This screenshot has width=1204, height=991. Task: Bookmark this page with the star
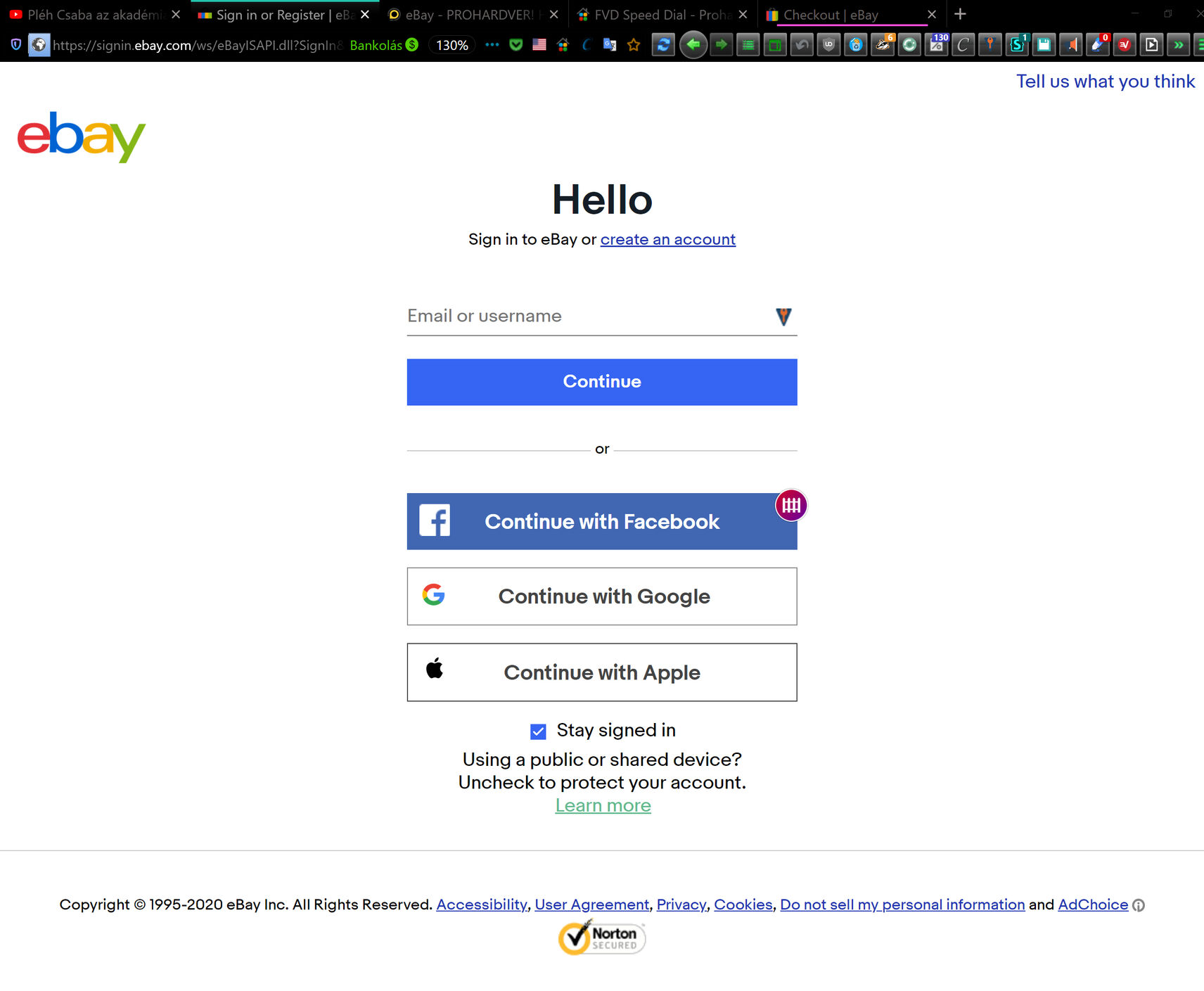tap(634, 45)
